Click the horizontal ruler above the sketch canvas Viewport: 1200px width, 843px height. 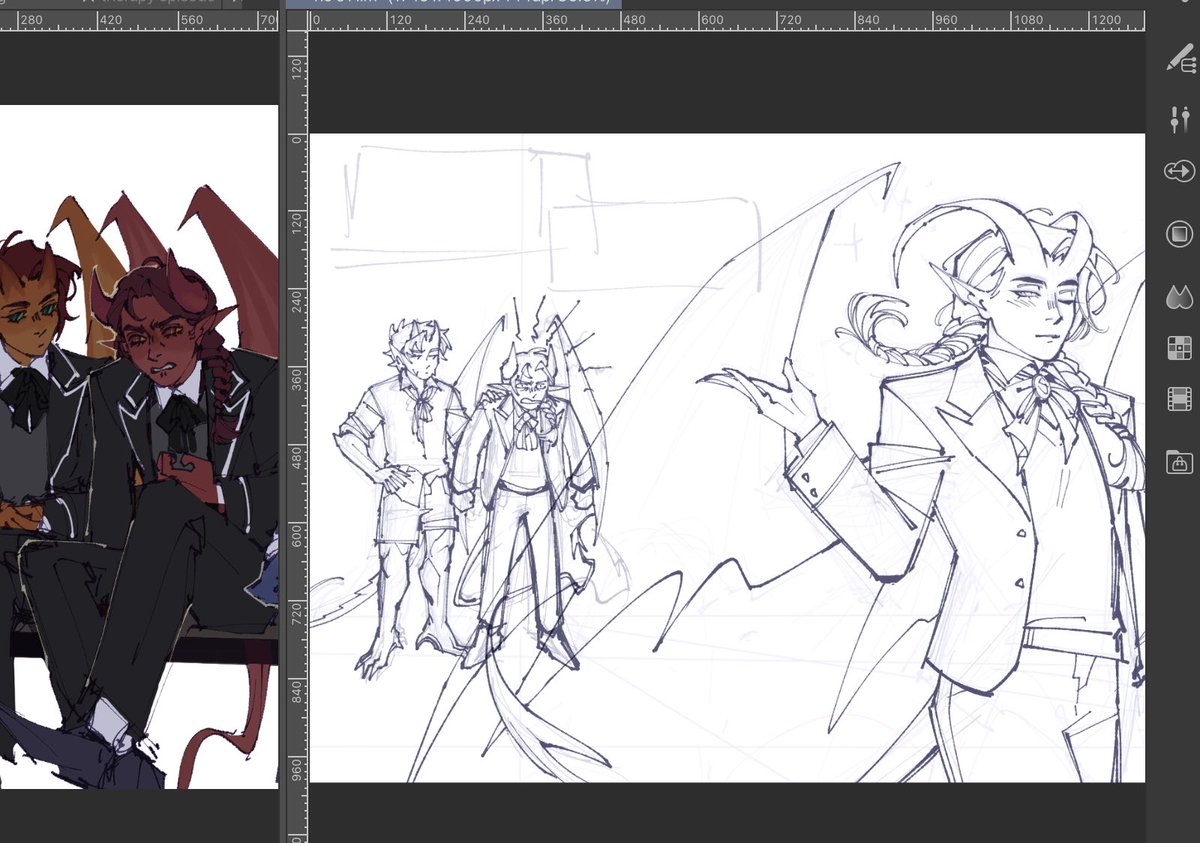coord(727,20)
